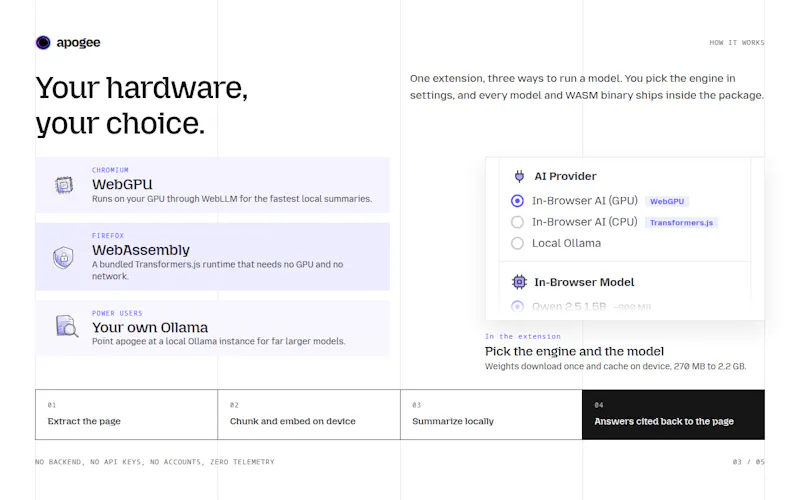
Task: Switch to Chunk and embed on device step
Action: pyautogui.click(x=309, y=415)
